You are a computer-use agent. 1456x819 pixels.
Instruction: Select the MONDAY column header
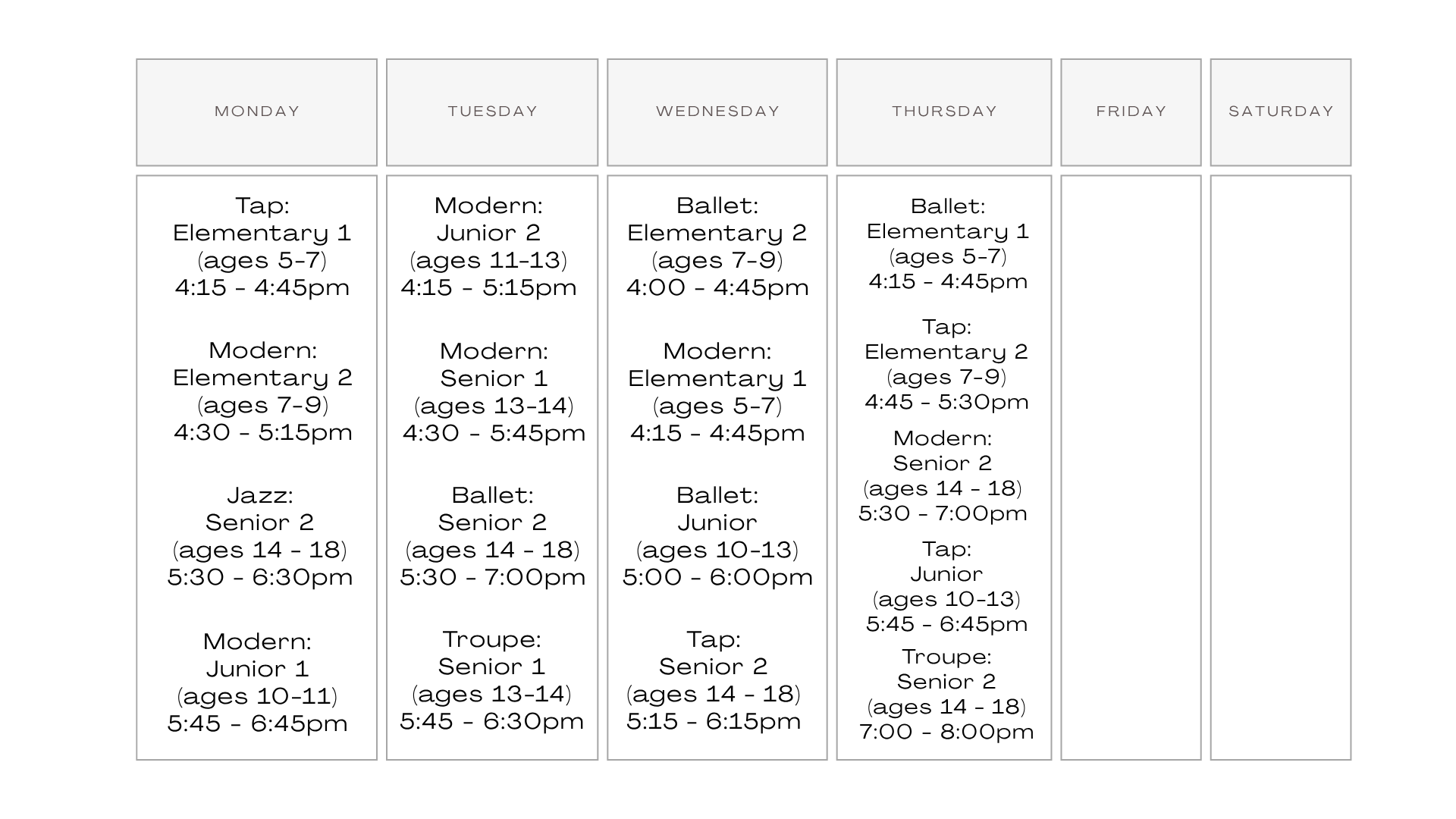click(x=256, y=112)
